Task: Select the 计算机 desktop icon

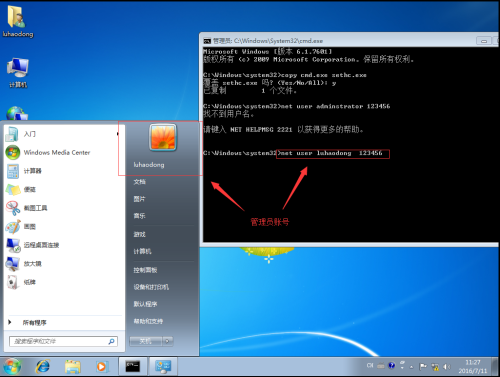Action: [18, 73]
